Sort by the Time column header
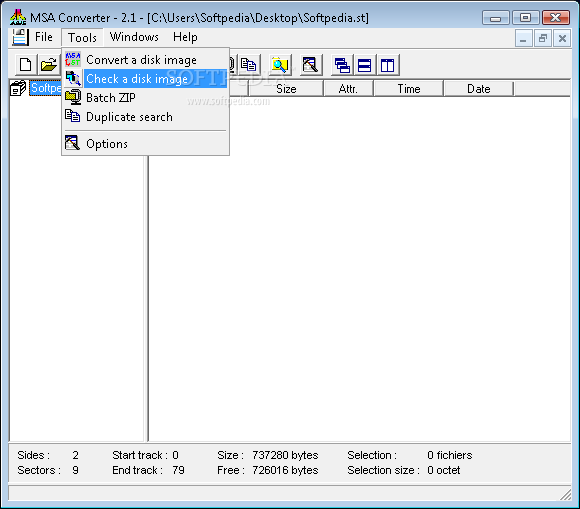This screenshot has width=580, height=509. 409,89
